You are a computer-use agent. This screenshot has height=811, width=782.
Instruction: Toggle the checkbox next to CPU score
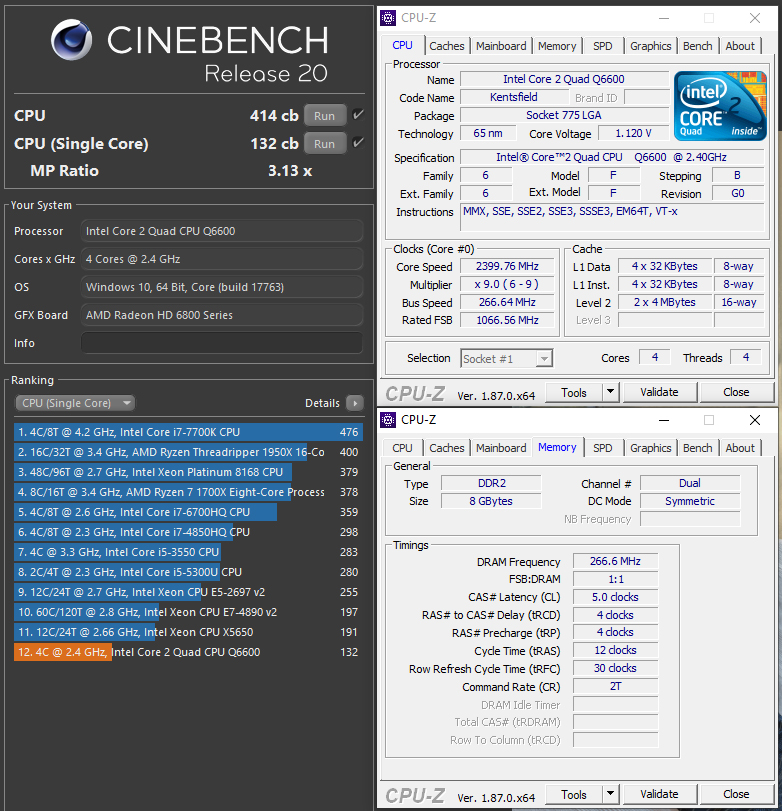(358, 115)
